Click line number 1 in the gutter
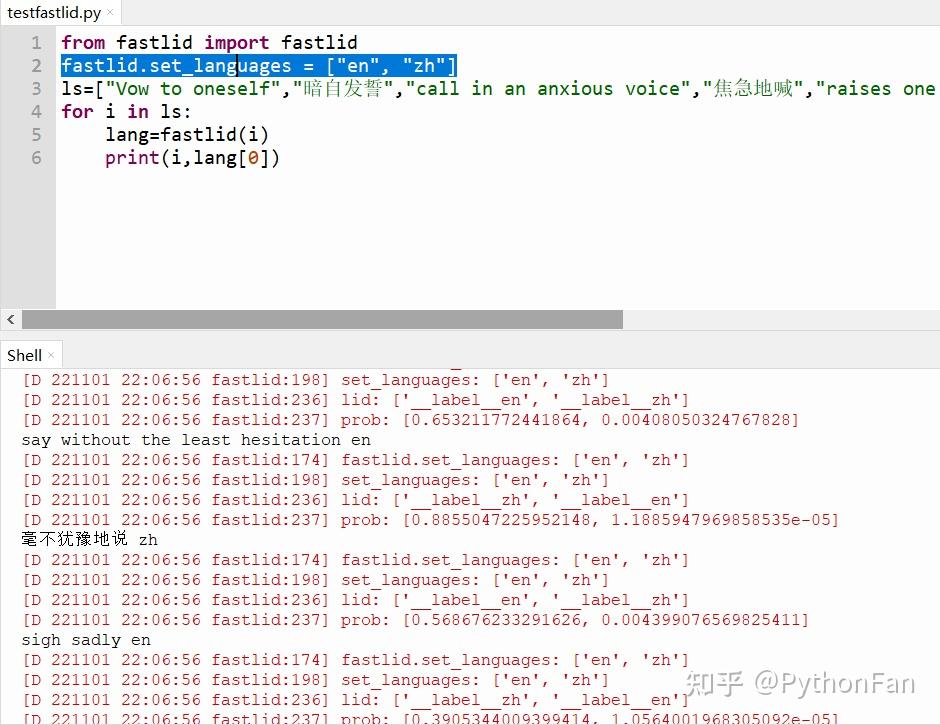Viewport: 940px width, 725px height. pos(36,42)
